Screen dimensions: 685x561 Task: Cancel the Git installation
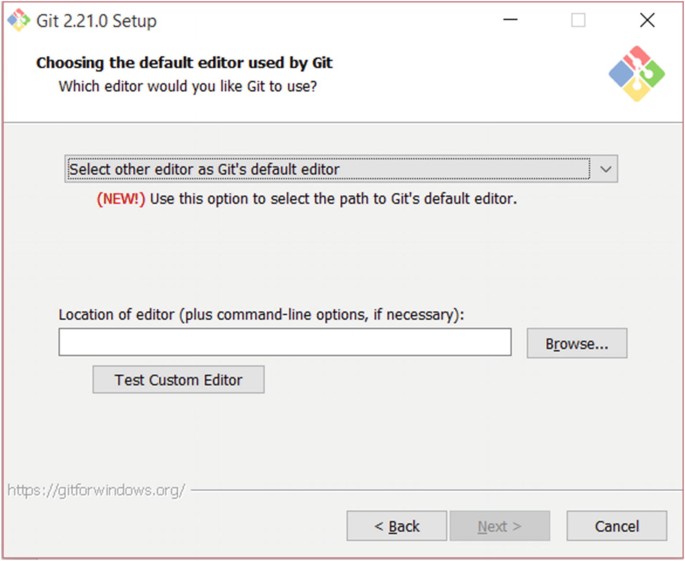point(616,526)
